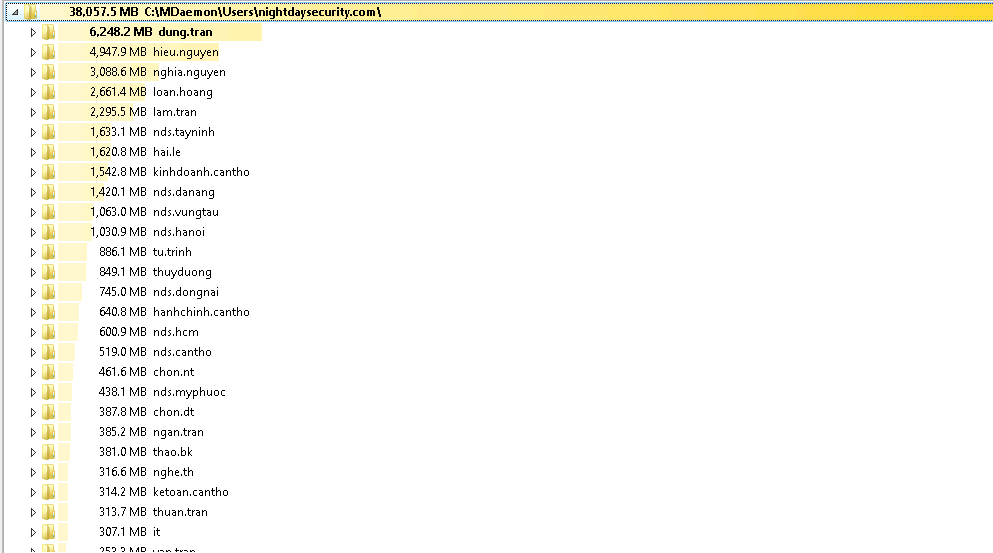Expand the ngan.tran folder
This screenshot has width=993, height=553.
pos(33,432)
